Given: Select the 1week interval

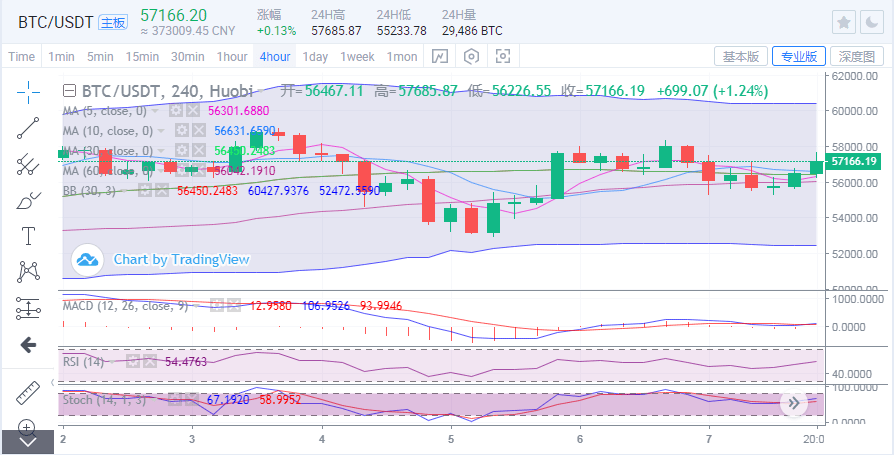Looking at the screenshot, I should tap(357, 56).
